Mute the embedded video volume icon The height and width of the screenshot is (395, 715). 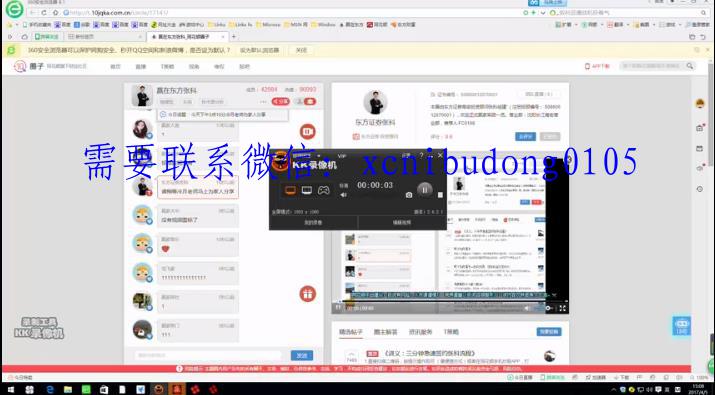coord(528,308)
